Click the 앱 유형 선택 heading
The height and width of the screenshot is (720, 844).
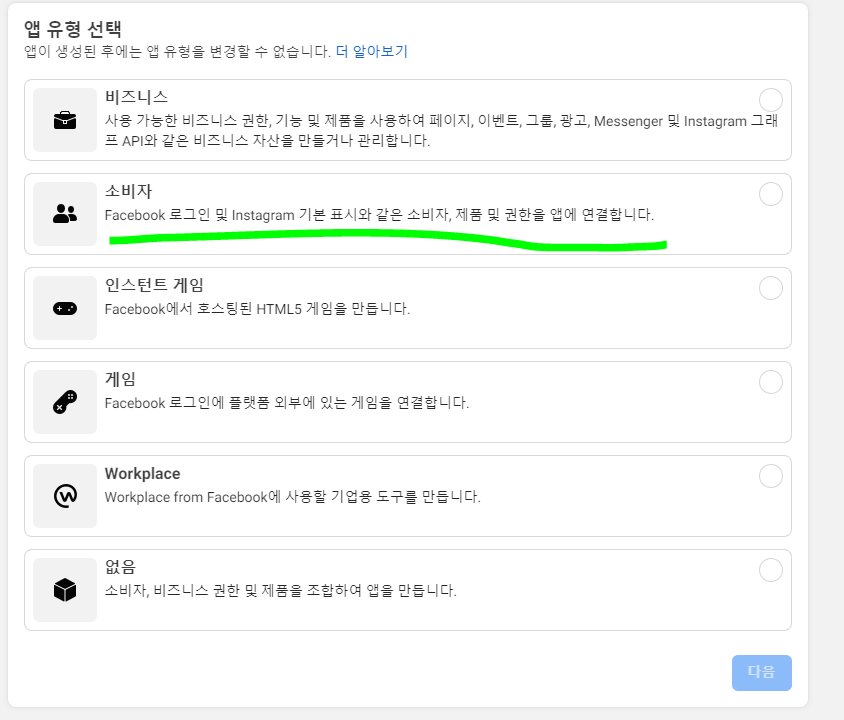click(73, 29)
